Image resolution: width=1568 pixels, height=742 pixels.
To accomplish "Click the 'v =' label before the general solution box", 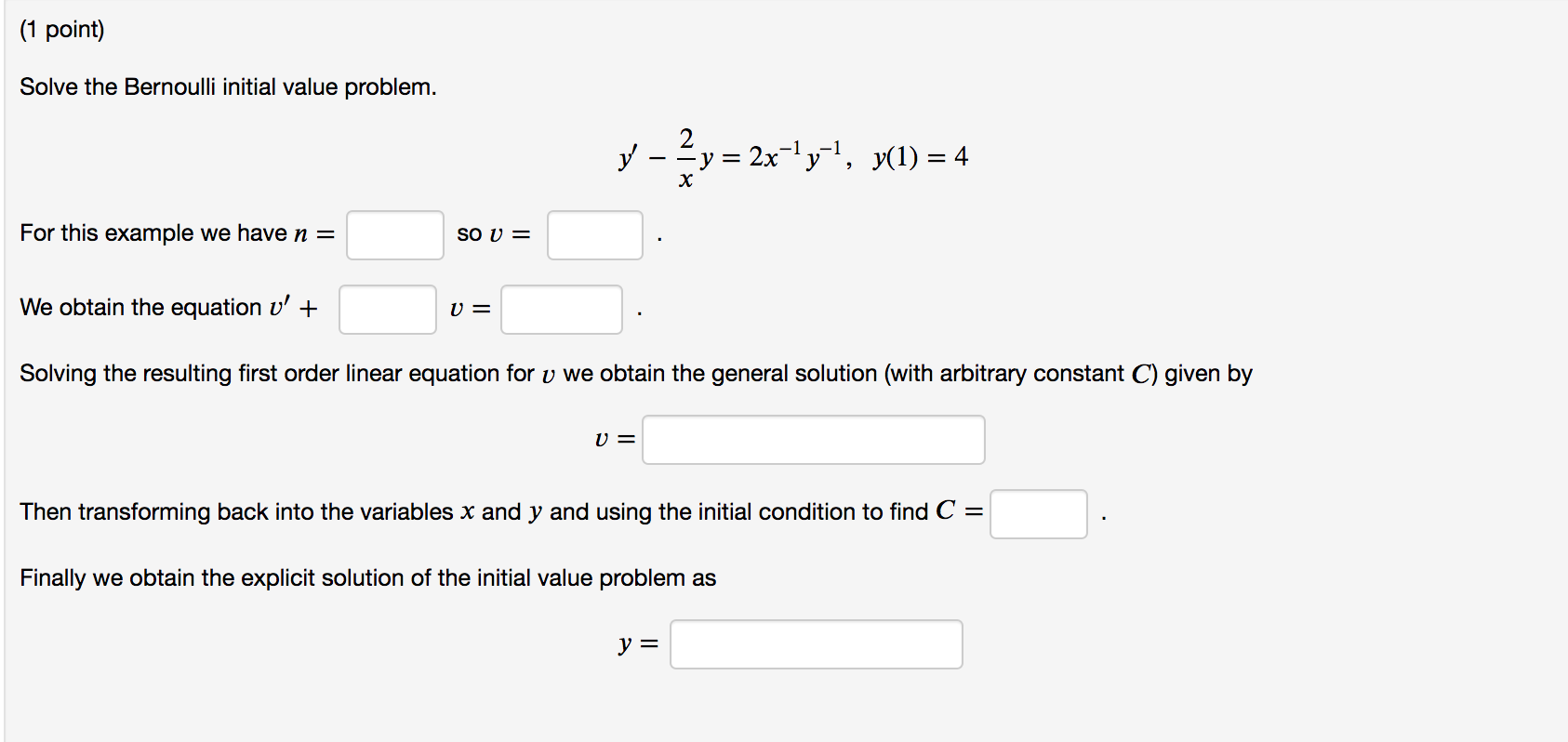I will tap(614, 437).
